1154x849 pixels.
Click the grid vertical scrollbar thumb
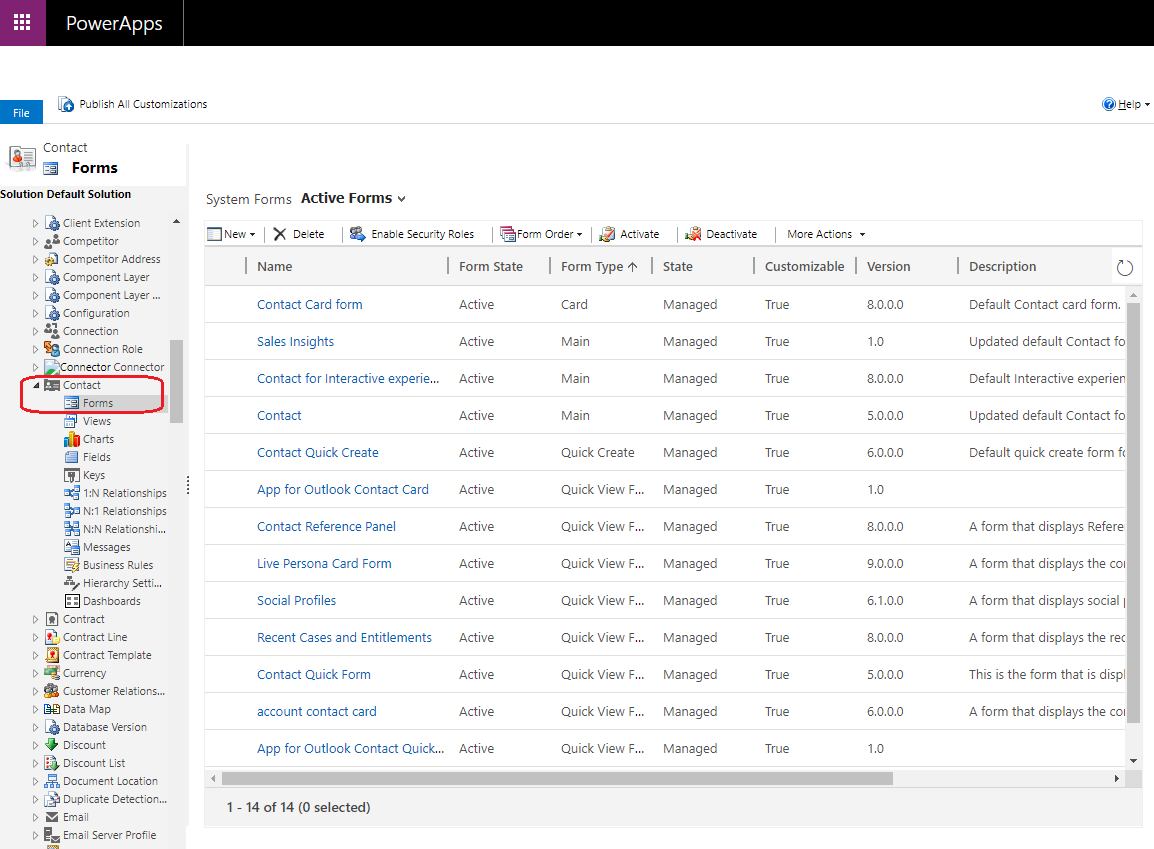(1133, 513)
